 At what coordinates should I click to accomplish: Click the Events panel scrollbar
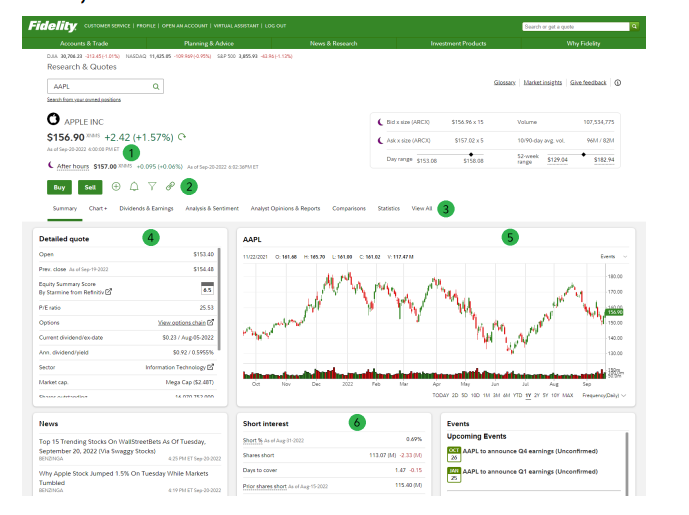pos(627,464)
